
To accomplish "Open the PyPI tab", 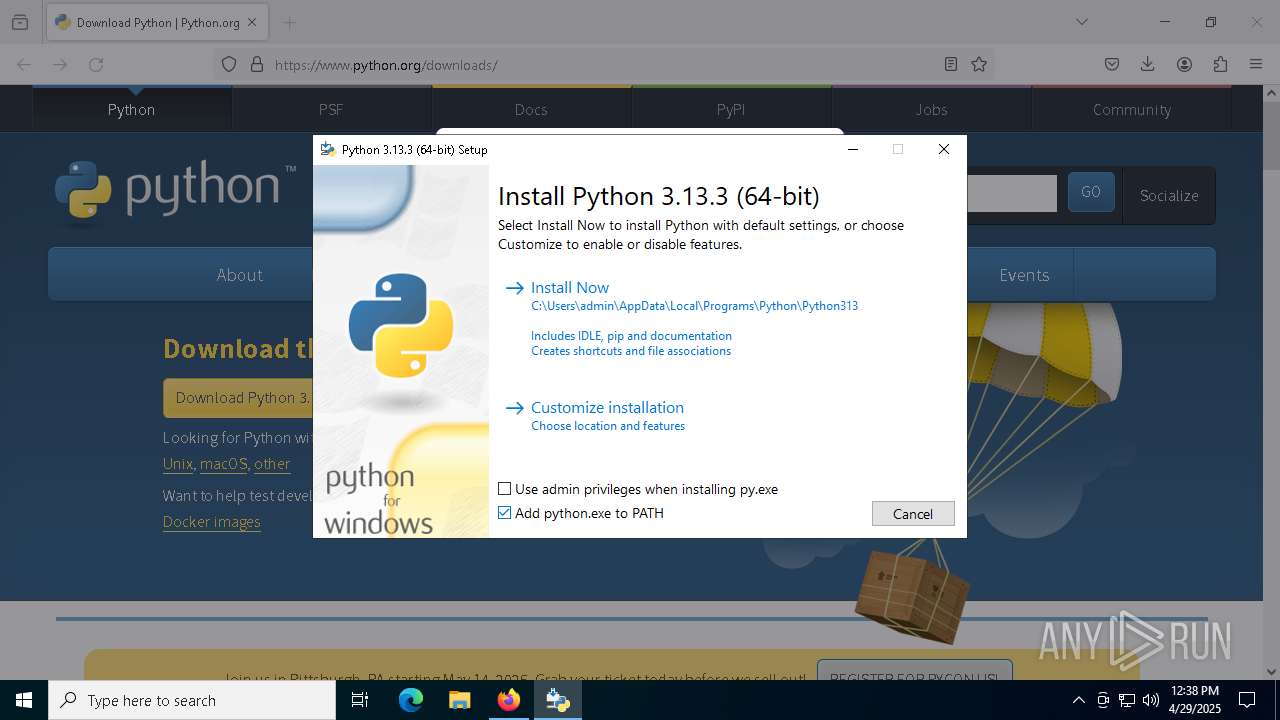I will [x=731, y=109].
